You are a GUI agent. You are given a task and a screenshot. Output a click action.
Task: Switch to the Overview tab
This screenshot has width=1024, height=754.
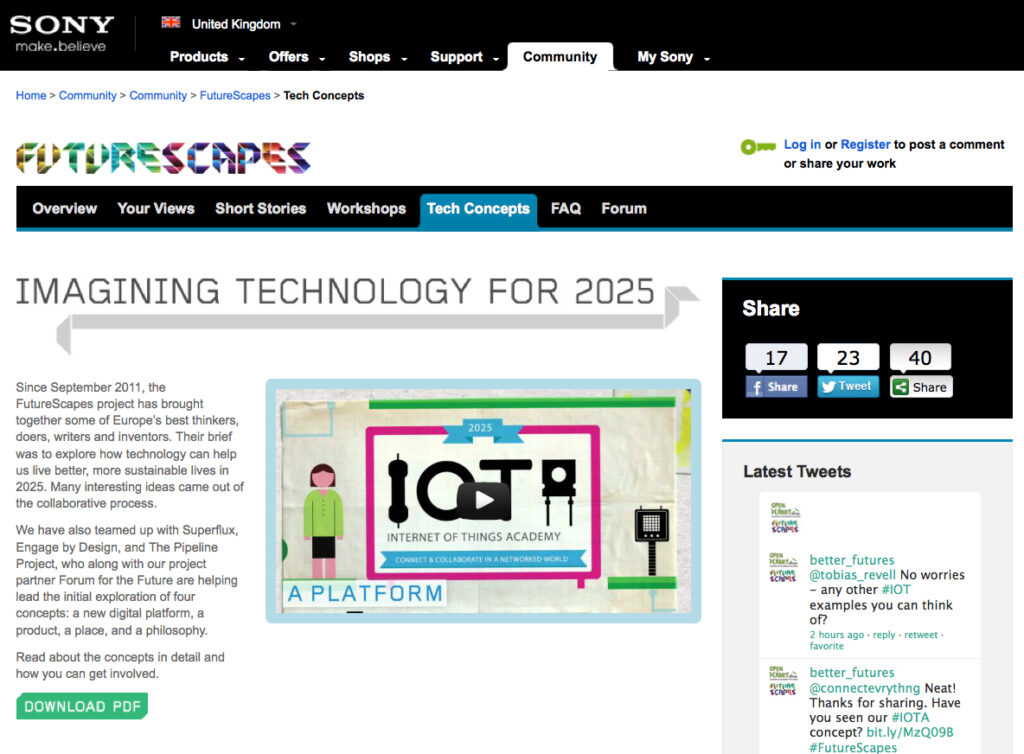[x=65, y=208]
